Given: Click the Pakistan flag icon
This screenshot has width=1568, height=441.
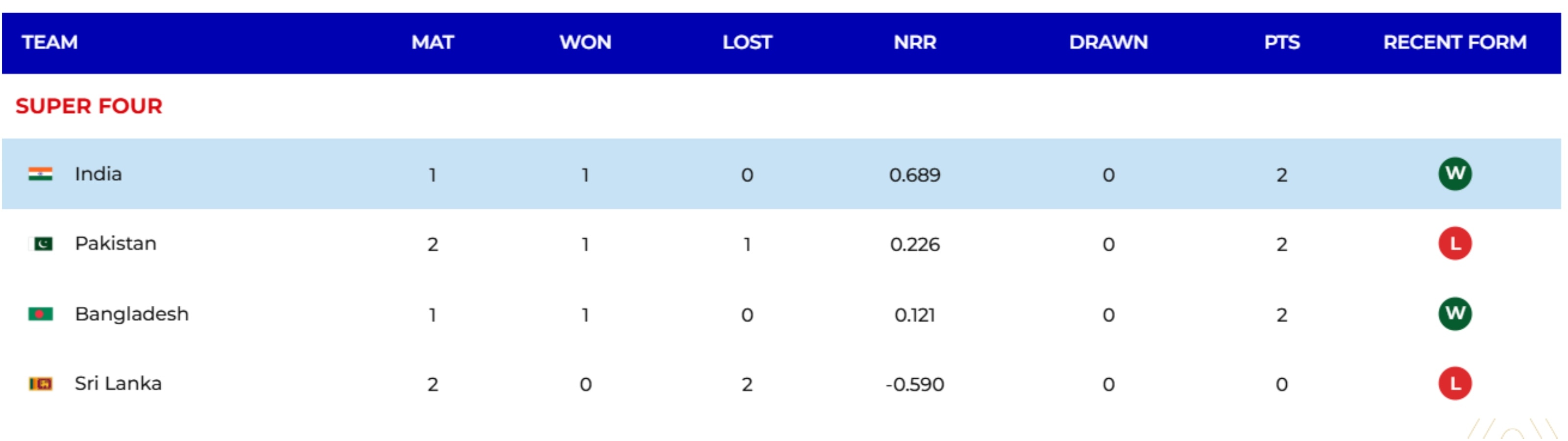Looking at the screenshot, I should 40,244.
